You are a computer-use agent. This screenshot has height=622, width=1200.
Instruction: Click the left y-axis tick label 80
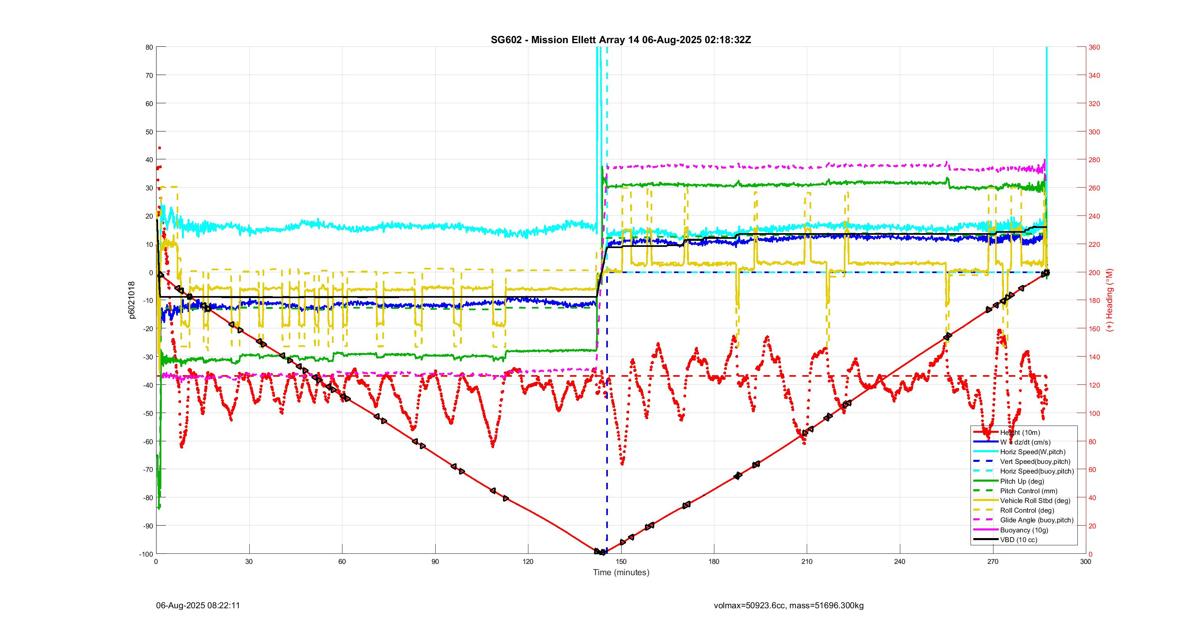148,47
